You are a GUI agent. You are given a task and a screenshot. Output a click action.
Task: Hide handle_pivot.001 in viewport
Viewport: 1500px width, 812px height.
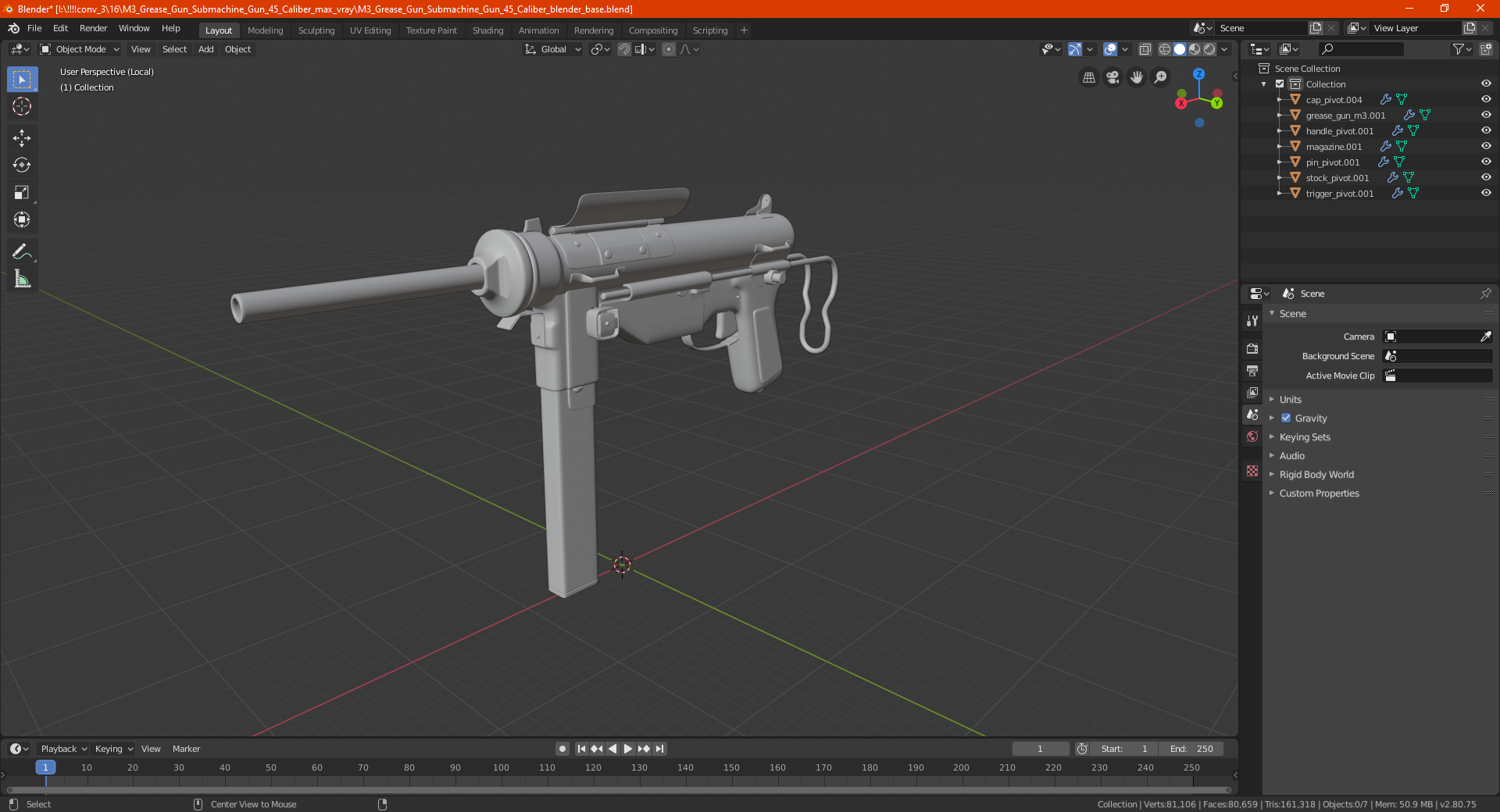[1486, 130]
